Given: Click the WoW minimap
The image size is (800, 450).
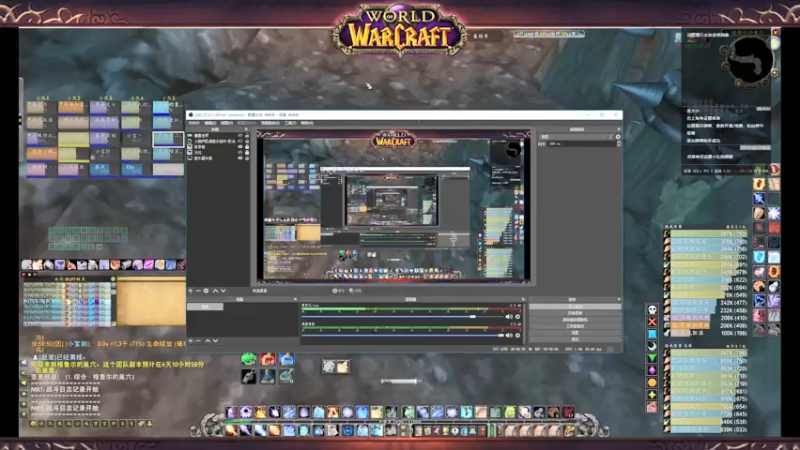Looking at the screenshot, I should (748, 61).
